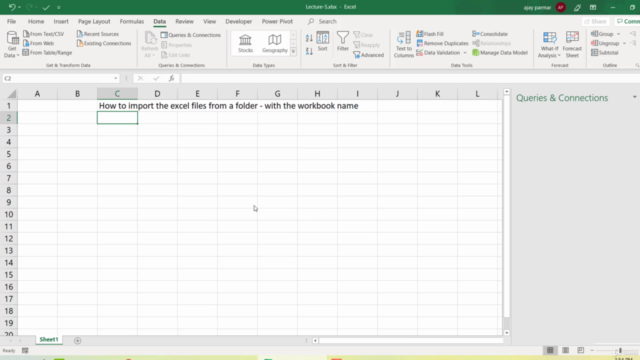640x360 pixels.
Task: Select the Stocks data type
Action: [245, 43]
